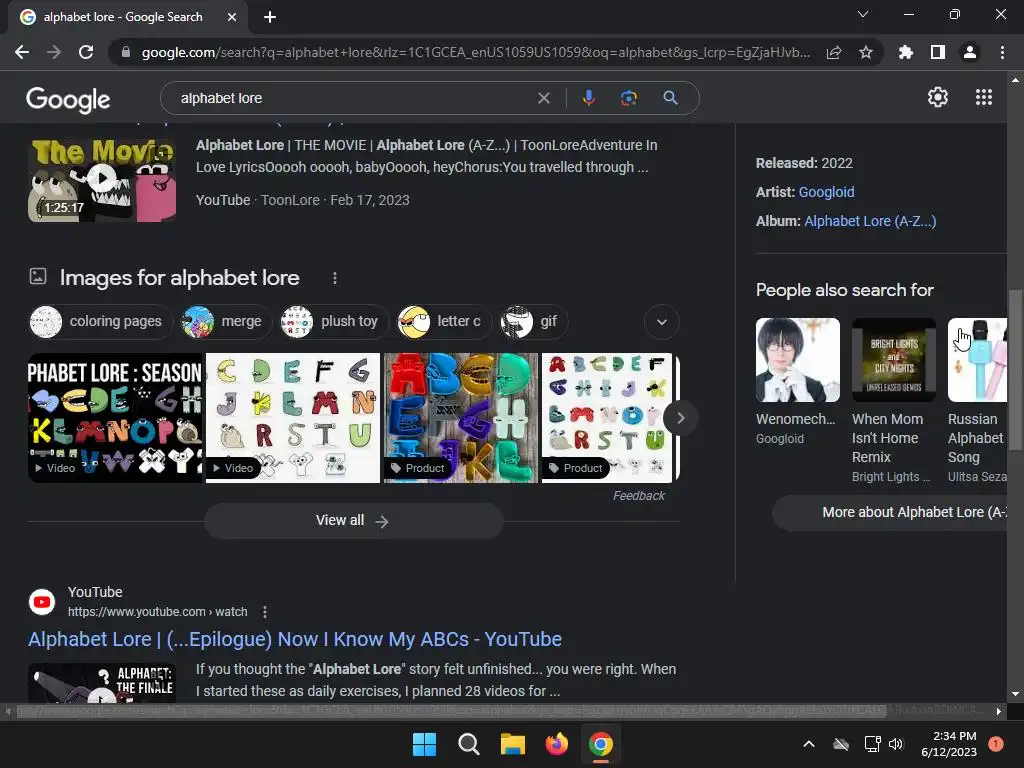The width and height of the screenshot is (1024, 768).
Task: Select the coloring pages image chip
Action: [100, 321]
